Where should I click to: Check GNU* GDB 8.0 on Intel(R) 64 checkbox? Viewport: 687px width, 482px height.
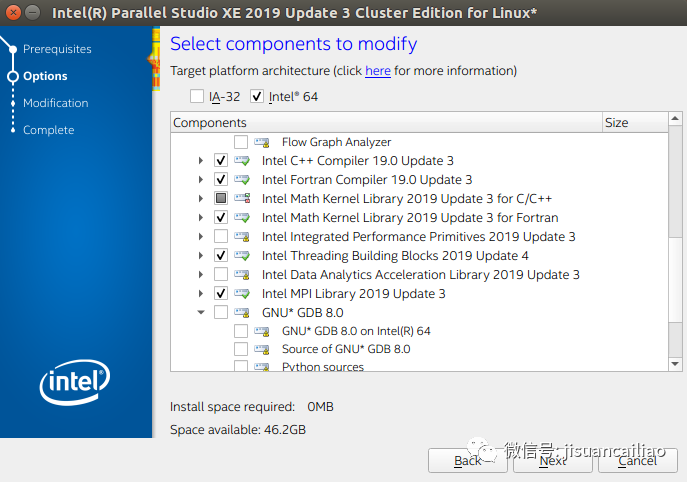point(241,331)
